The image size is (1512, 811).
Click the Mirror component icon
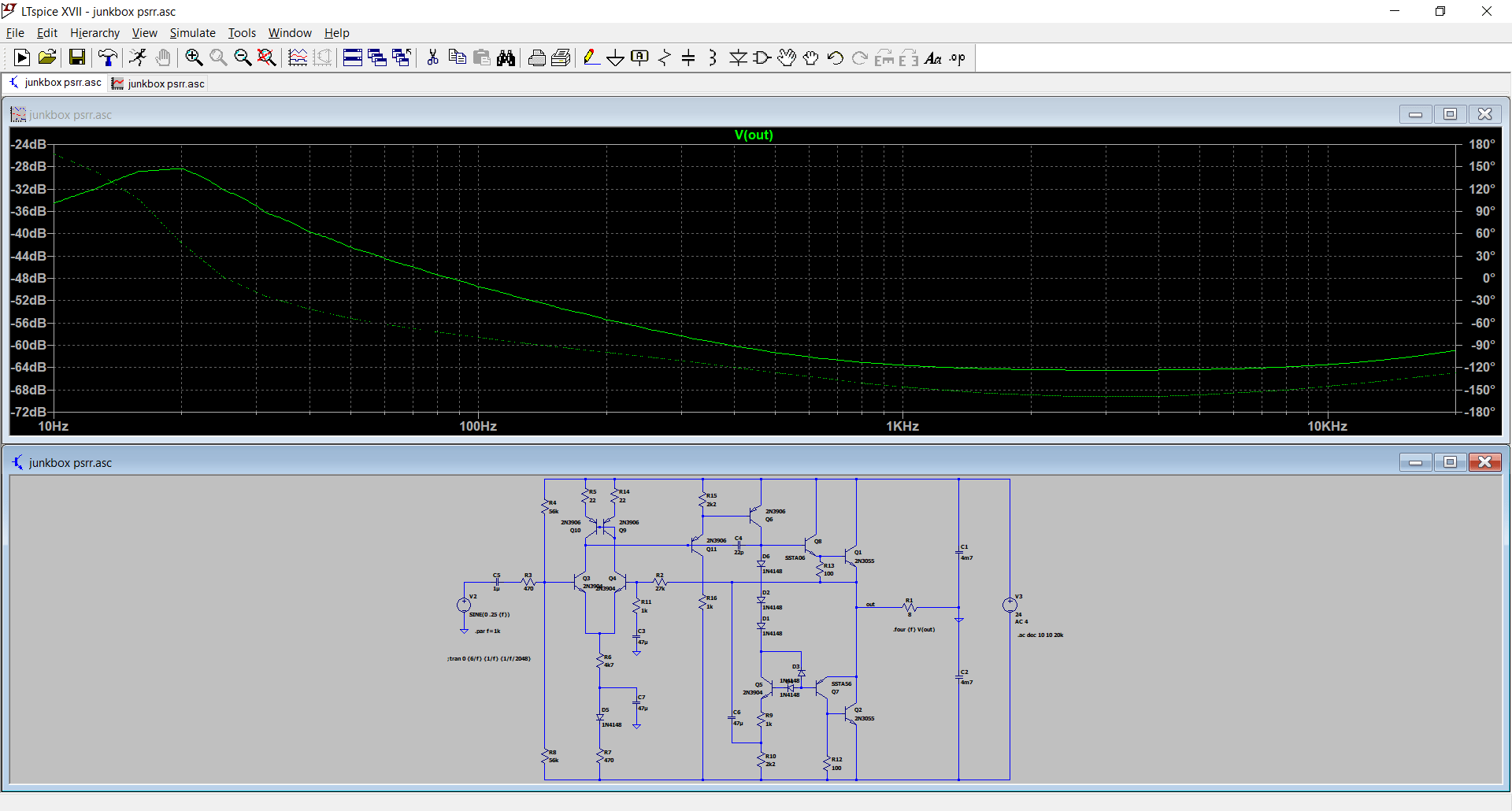point(909,57)
